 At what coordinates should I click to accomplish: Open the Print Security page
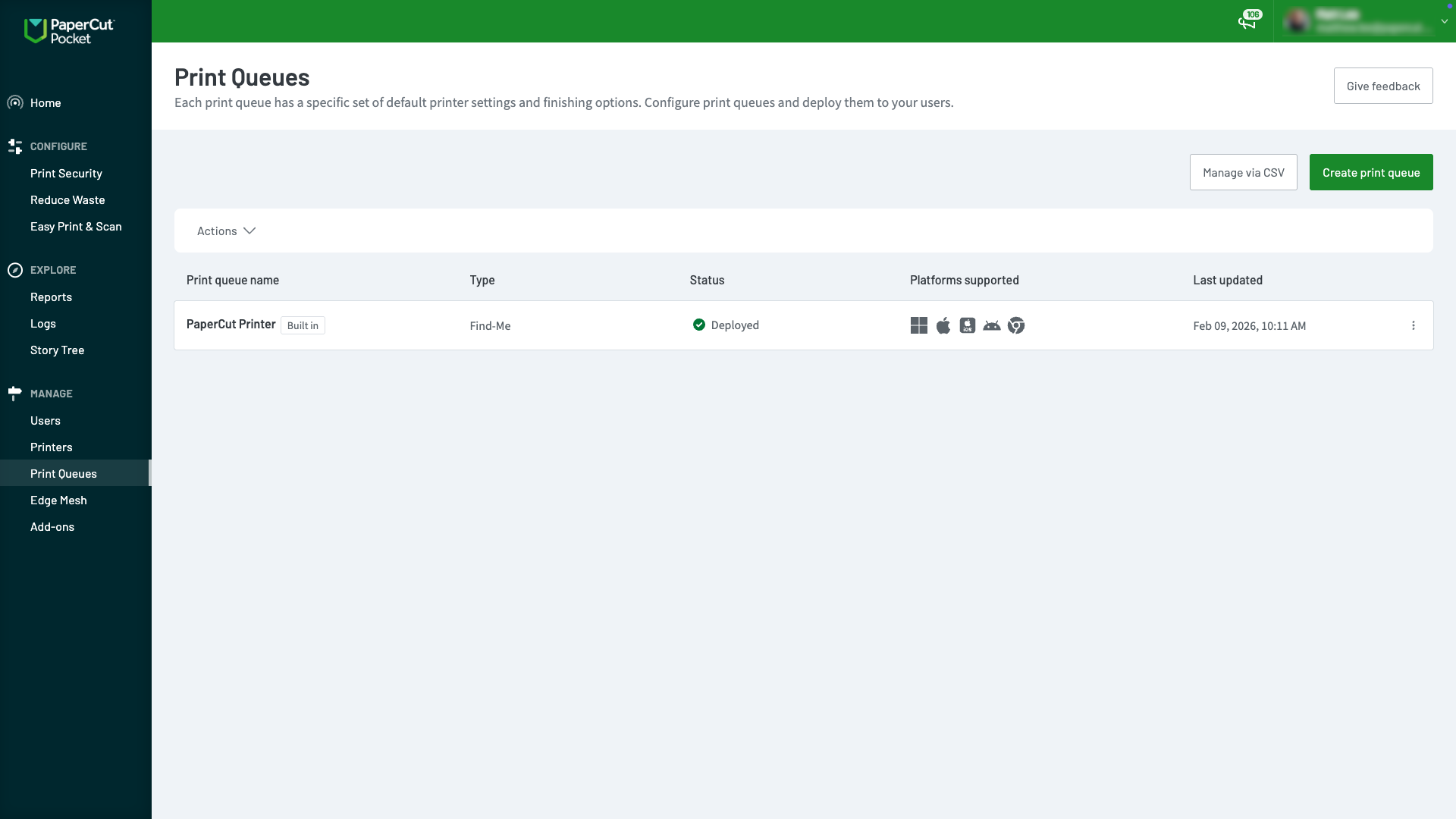coord(66,173)
